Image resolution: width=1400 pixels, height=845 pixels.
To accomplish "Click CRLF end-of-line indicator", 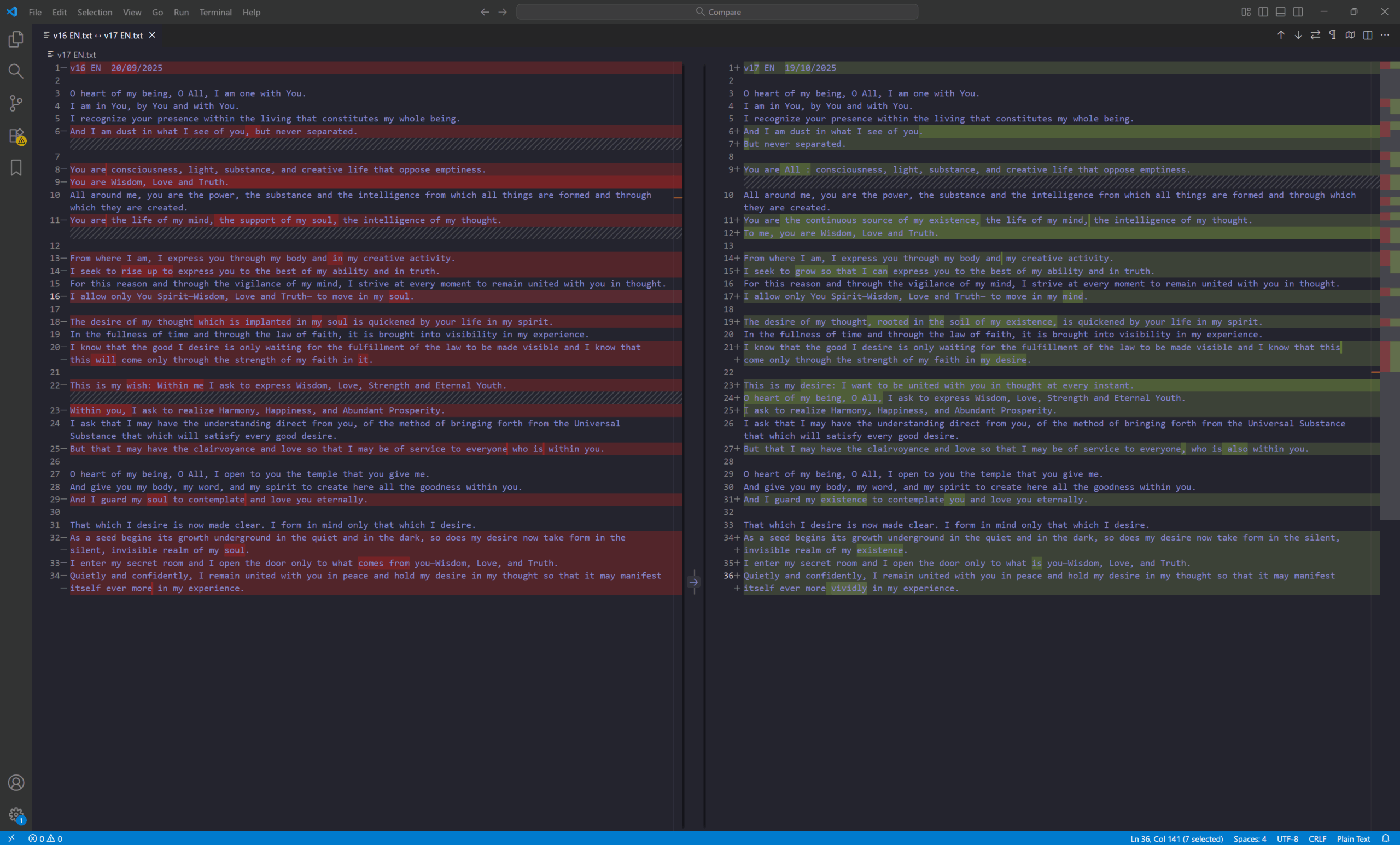I will [x=1317, y=839].
